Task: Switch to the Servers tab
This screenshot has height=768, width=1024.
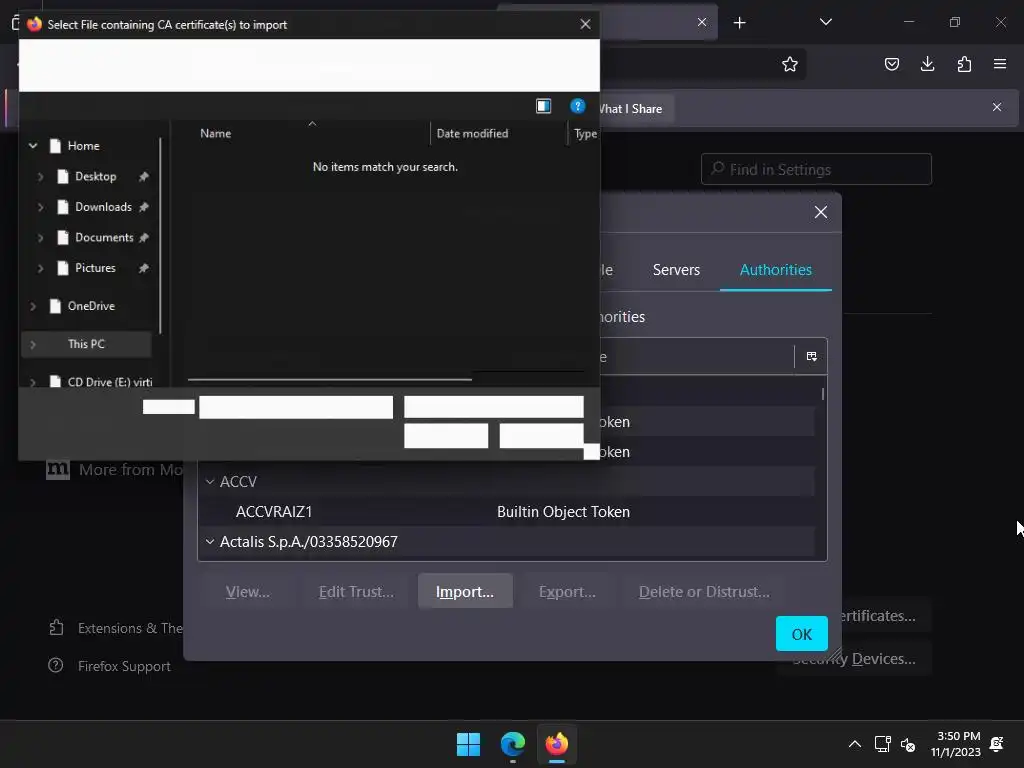Action: point(676,270)
